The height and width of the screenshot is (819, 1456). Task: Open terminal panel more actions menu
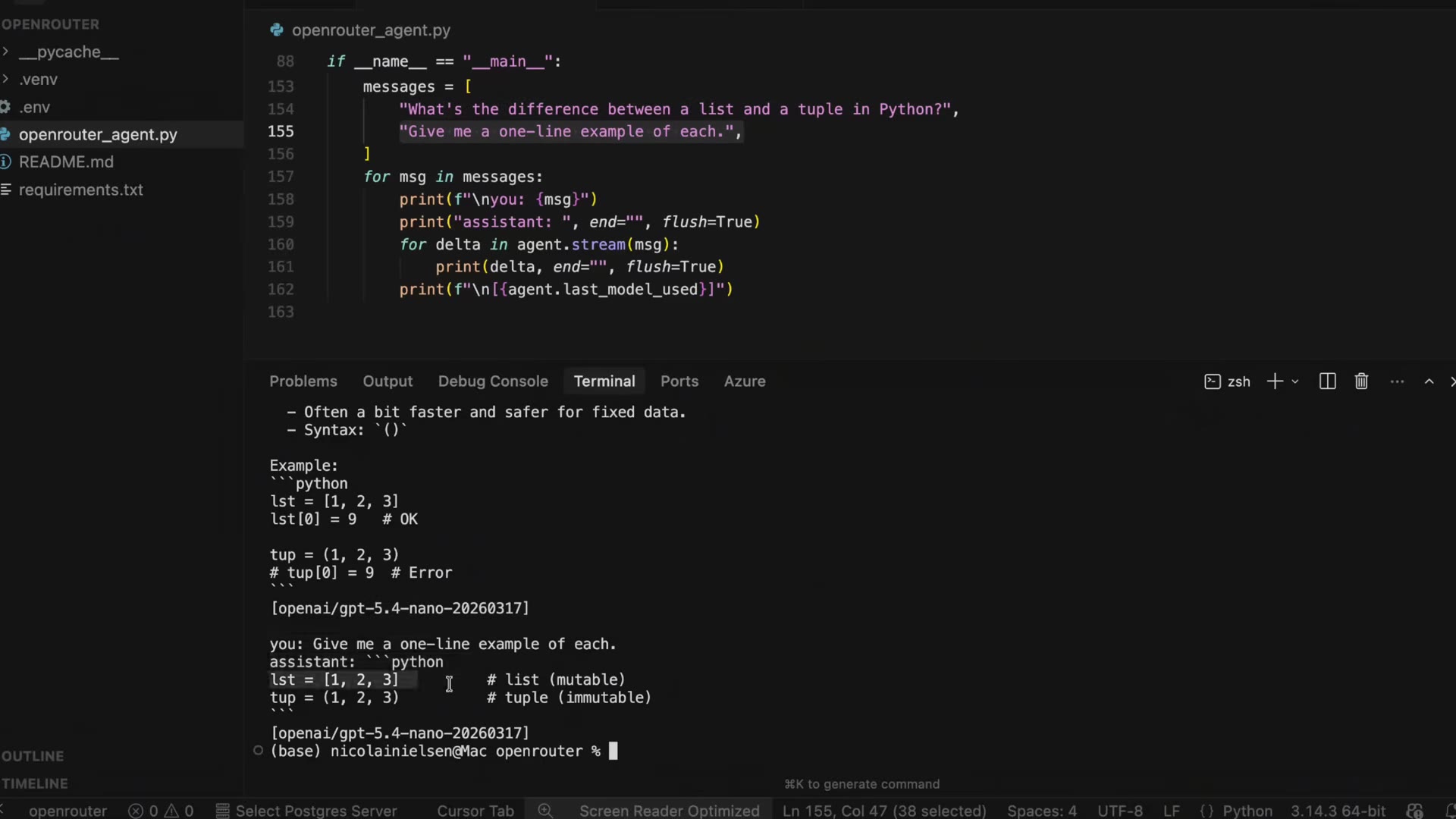pos(1397,381)
